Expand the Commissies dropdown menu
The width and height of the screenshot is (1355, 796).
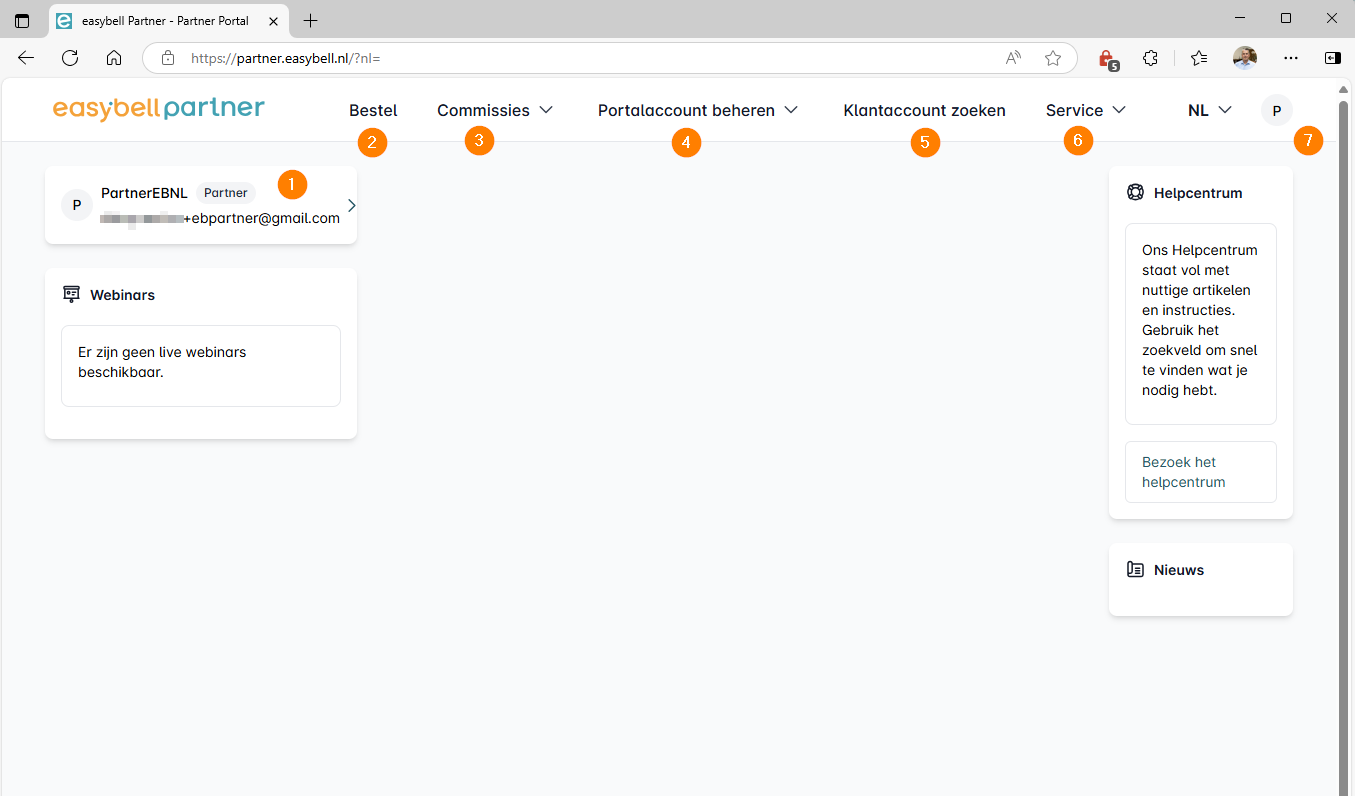(495, 110)
